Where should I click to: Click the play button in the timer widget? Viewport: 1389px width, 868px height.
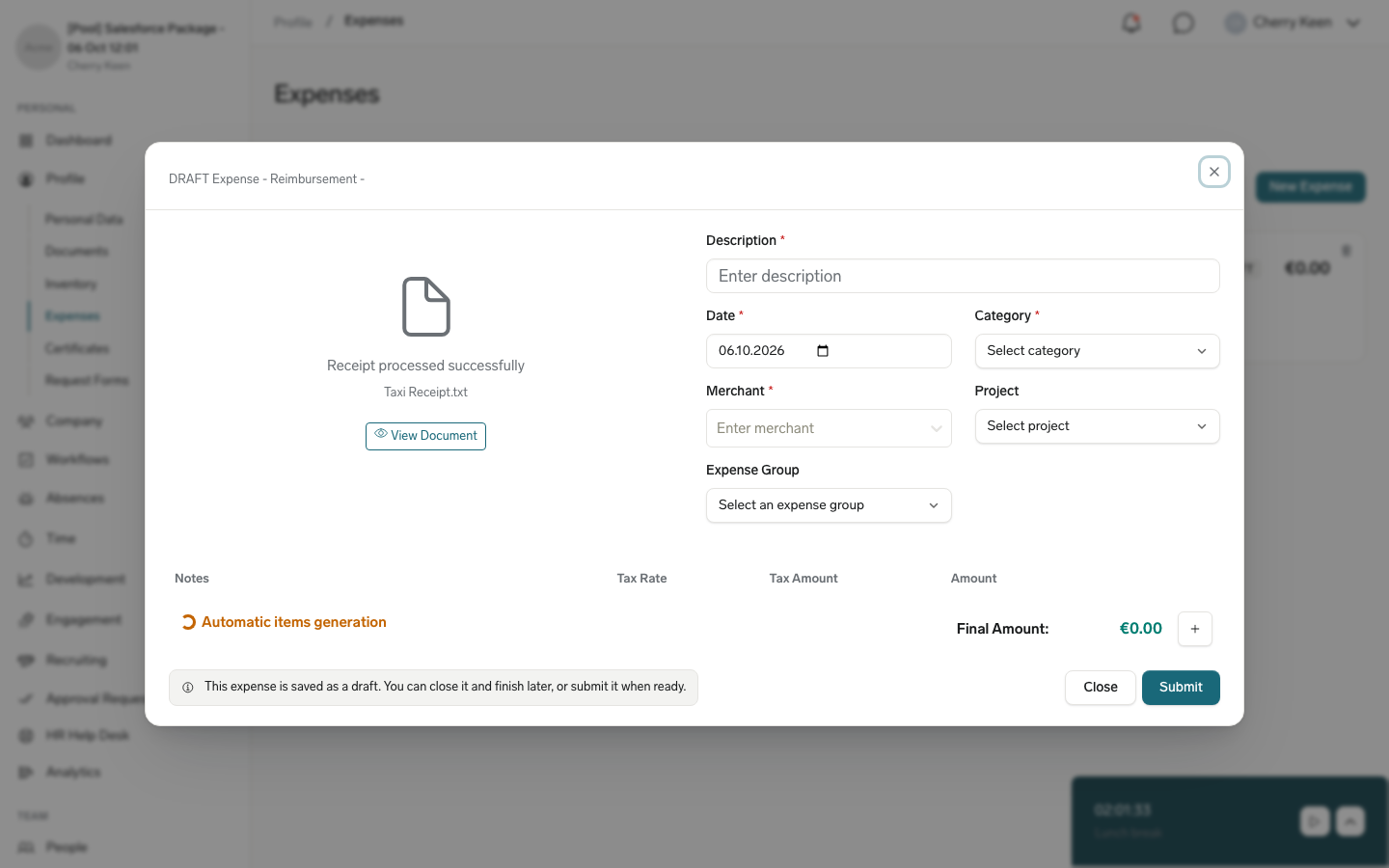(1314, 821)
